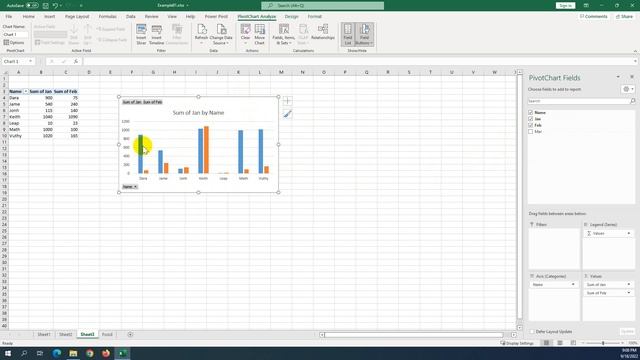The height and width of the screenshot is (360, 640).
Task: Open Name filter dropdown in cell A3
Action: click(26, 91)
